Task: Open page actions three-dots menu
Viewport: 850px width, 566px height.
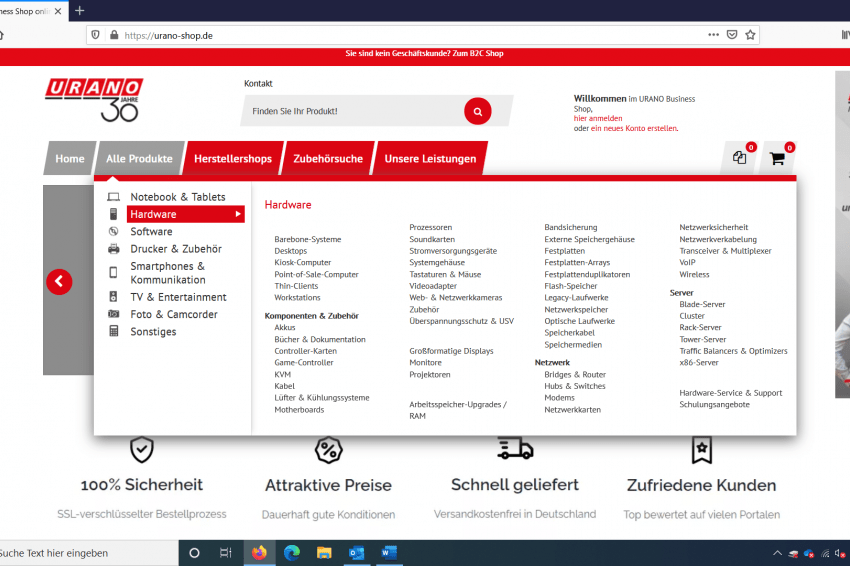Action: (713, 35)
